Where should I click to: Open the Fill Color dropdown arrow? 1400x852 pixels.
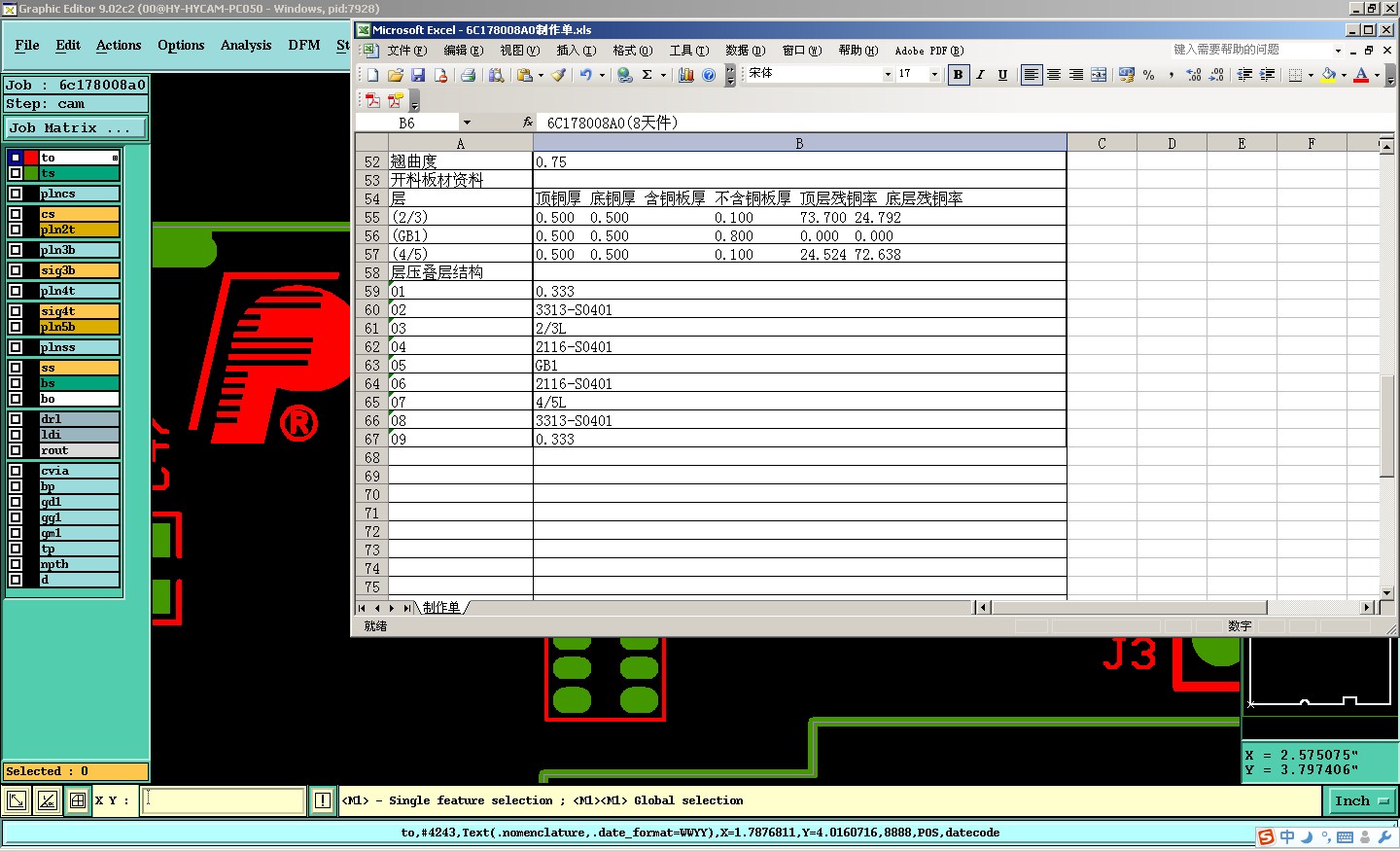tap(1344, 75)
